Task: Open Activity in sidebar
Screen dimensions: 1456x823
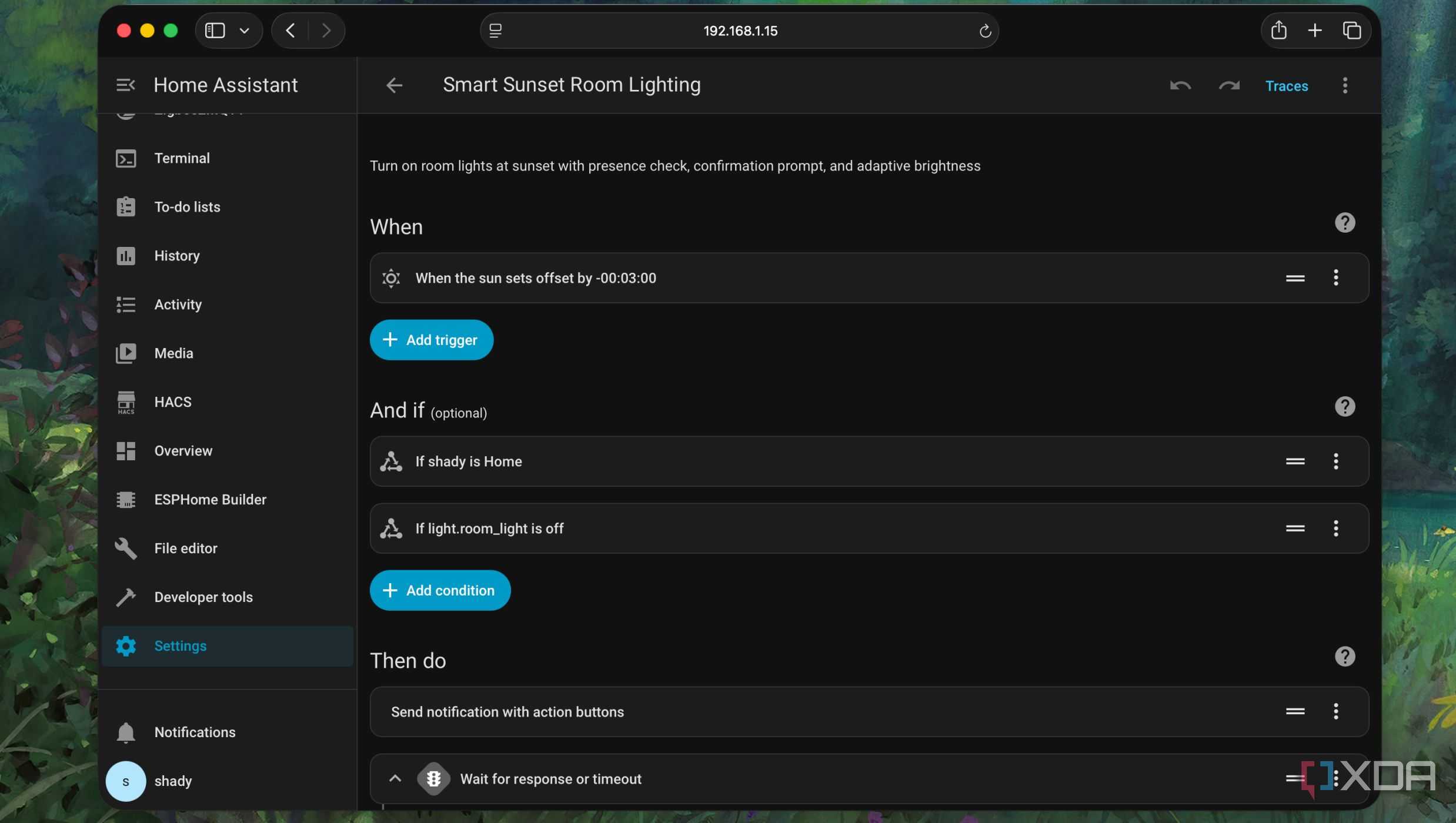Action: tap(227, 305)
